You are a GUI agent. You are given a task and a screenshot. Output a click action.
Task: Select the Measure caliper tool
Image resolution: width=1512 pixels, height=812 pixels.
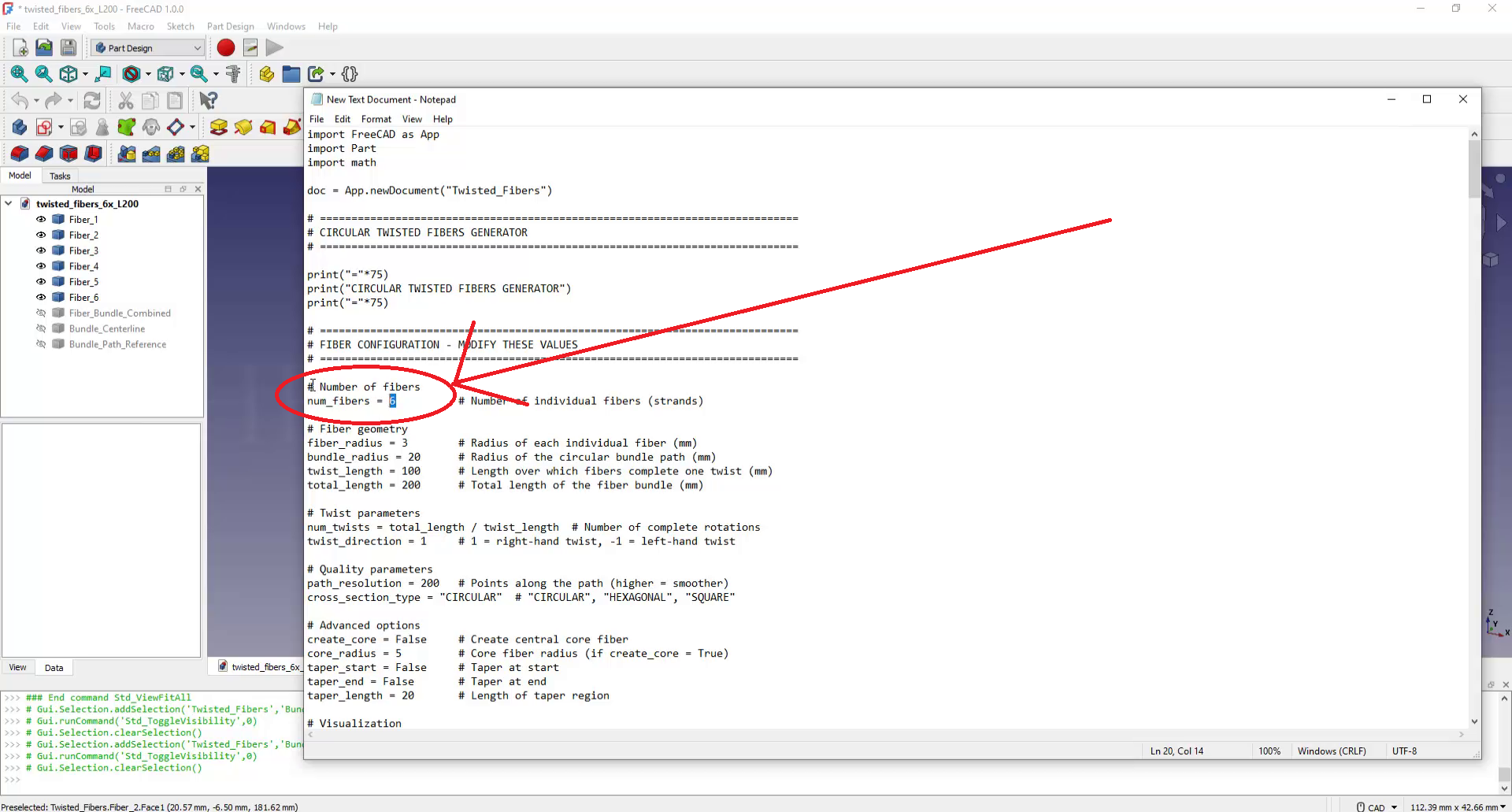pyautogui.click(x=232, y=74)
